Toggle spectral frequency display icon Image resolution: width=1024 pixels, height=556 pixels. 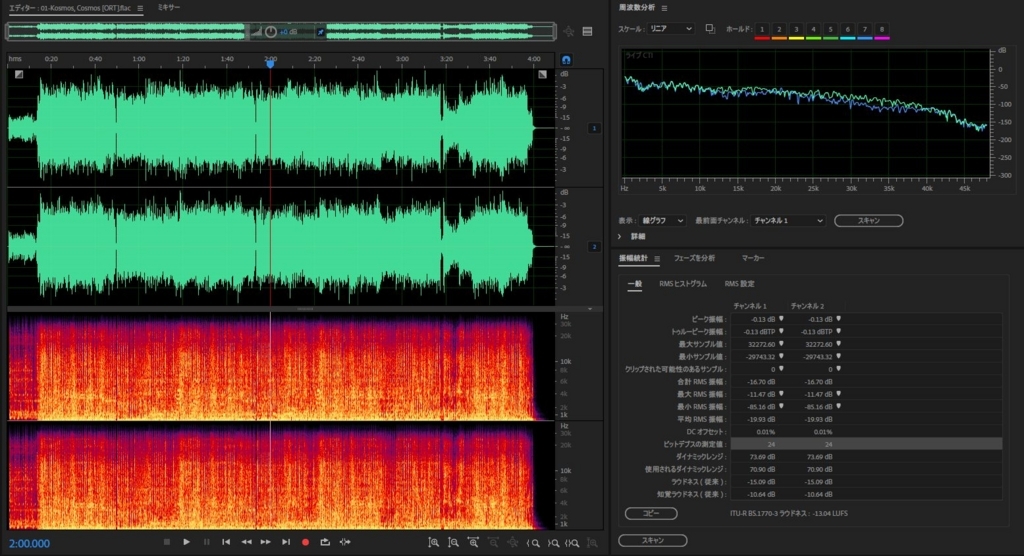(x=587, y=31)
